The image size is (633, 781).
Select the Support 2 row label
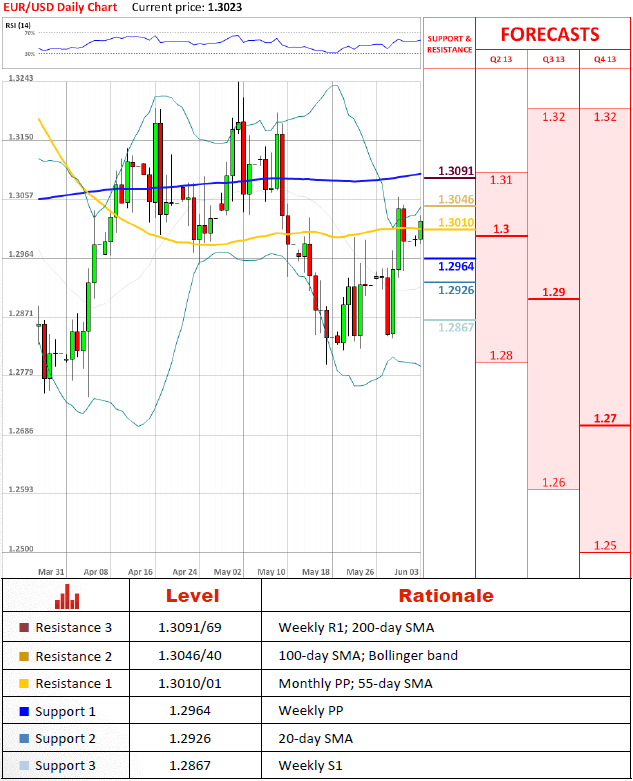point(65,738)
